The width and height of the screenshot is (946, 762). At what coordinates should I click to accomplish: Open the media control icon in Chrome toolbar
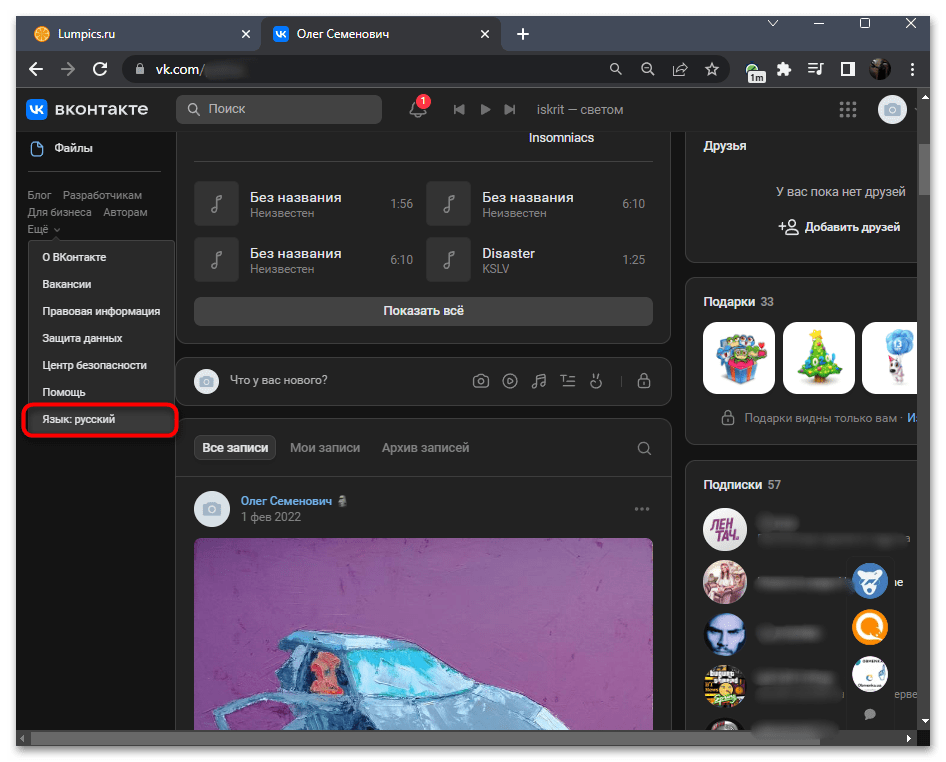[816, 69]
